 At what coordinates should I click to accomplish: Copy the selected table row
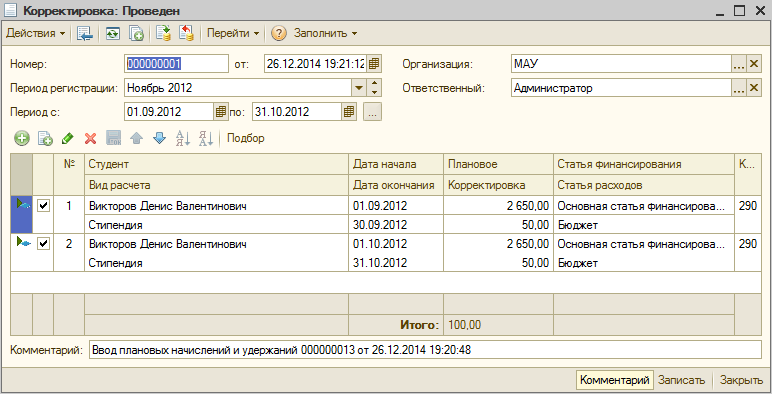click(x=45, y=138)
